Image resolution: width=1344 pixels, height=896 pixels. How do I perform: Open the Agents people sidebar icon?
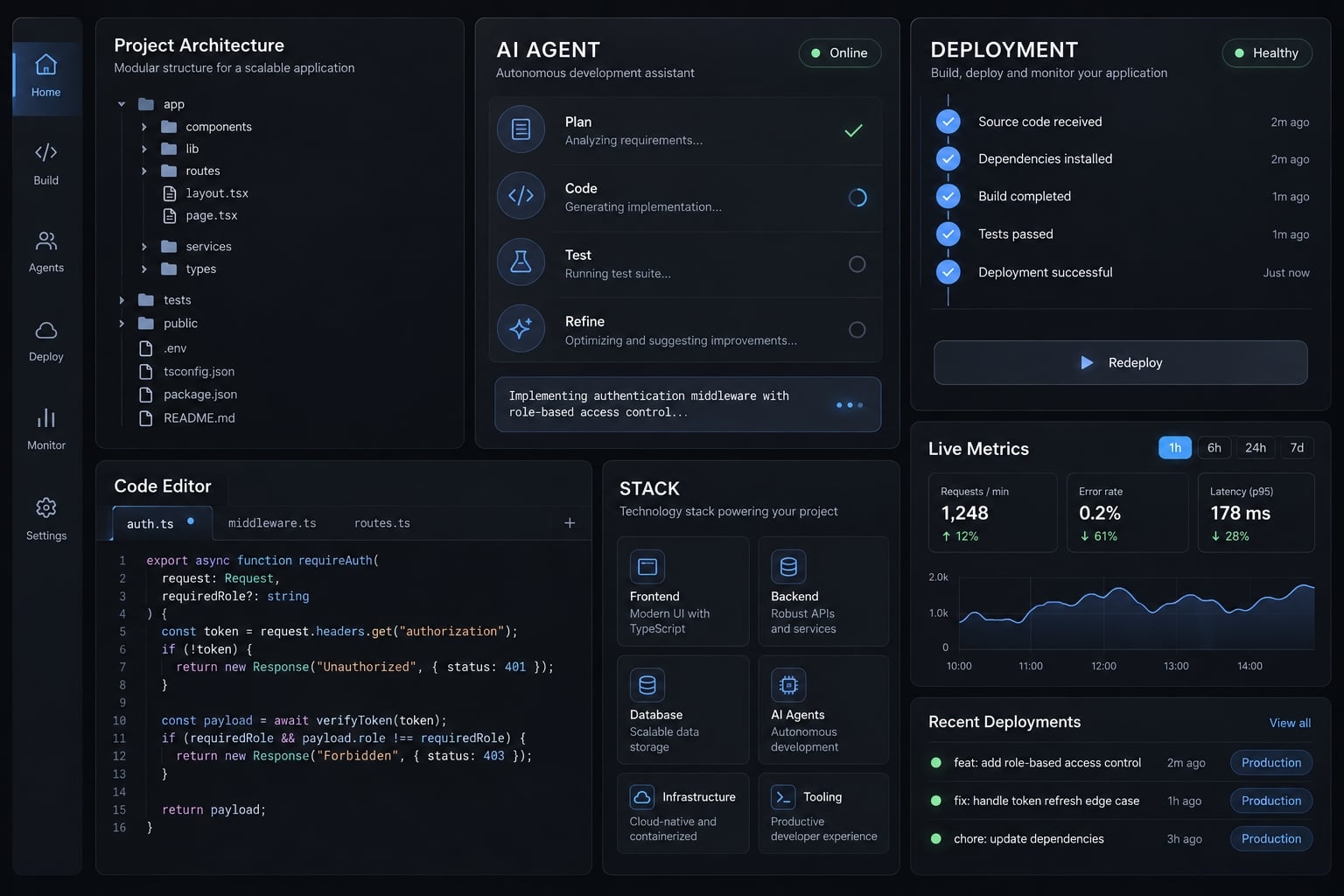pyautogui.click(x=46, y=241)
